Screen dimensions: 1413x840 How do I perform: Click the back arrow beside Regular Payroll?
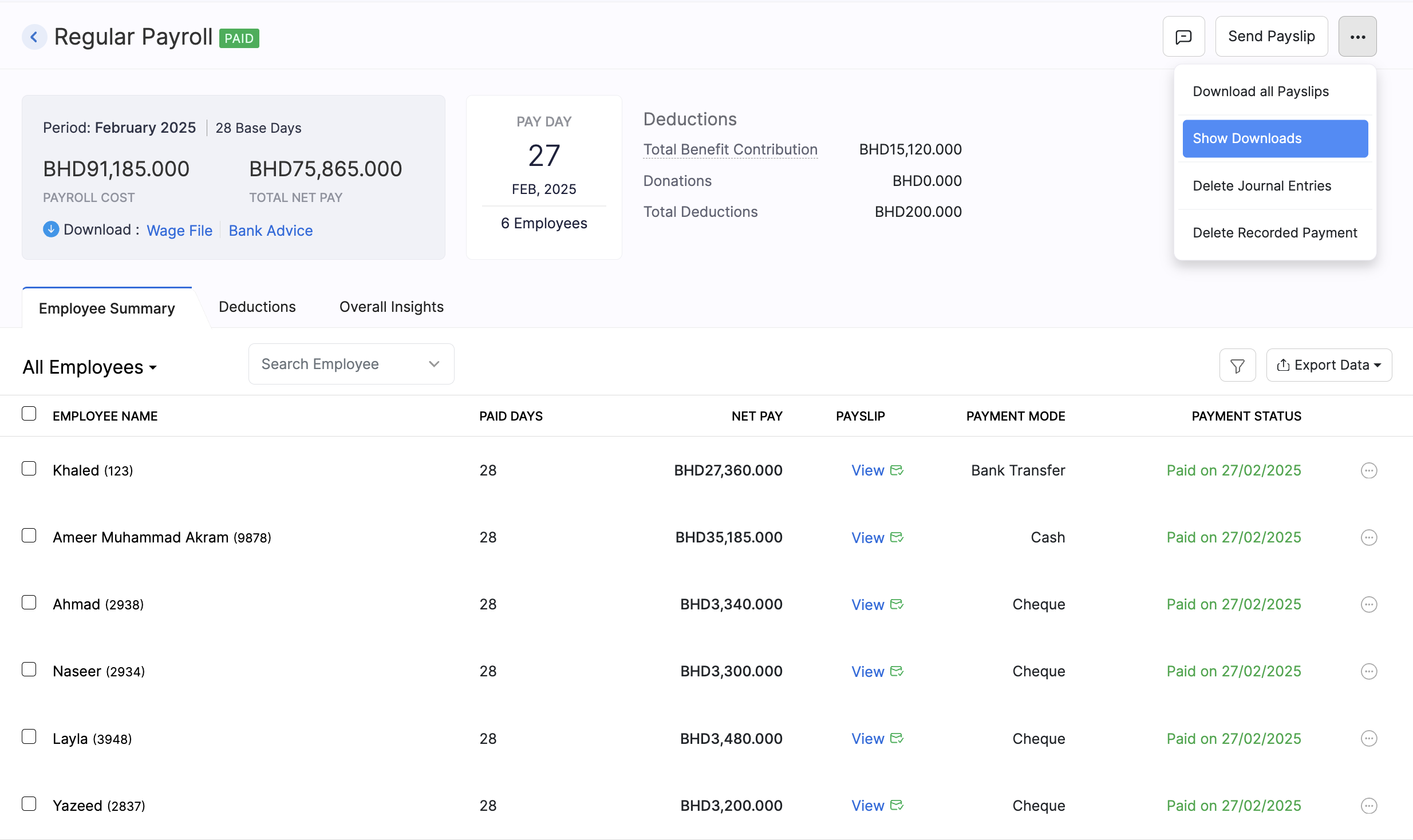(x=34, y=36)
